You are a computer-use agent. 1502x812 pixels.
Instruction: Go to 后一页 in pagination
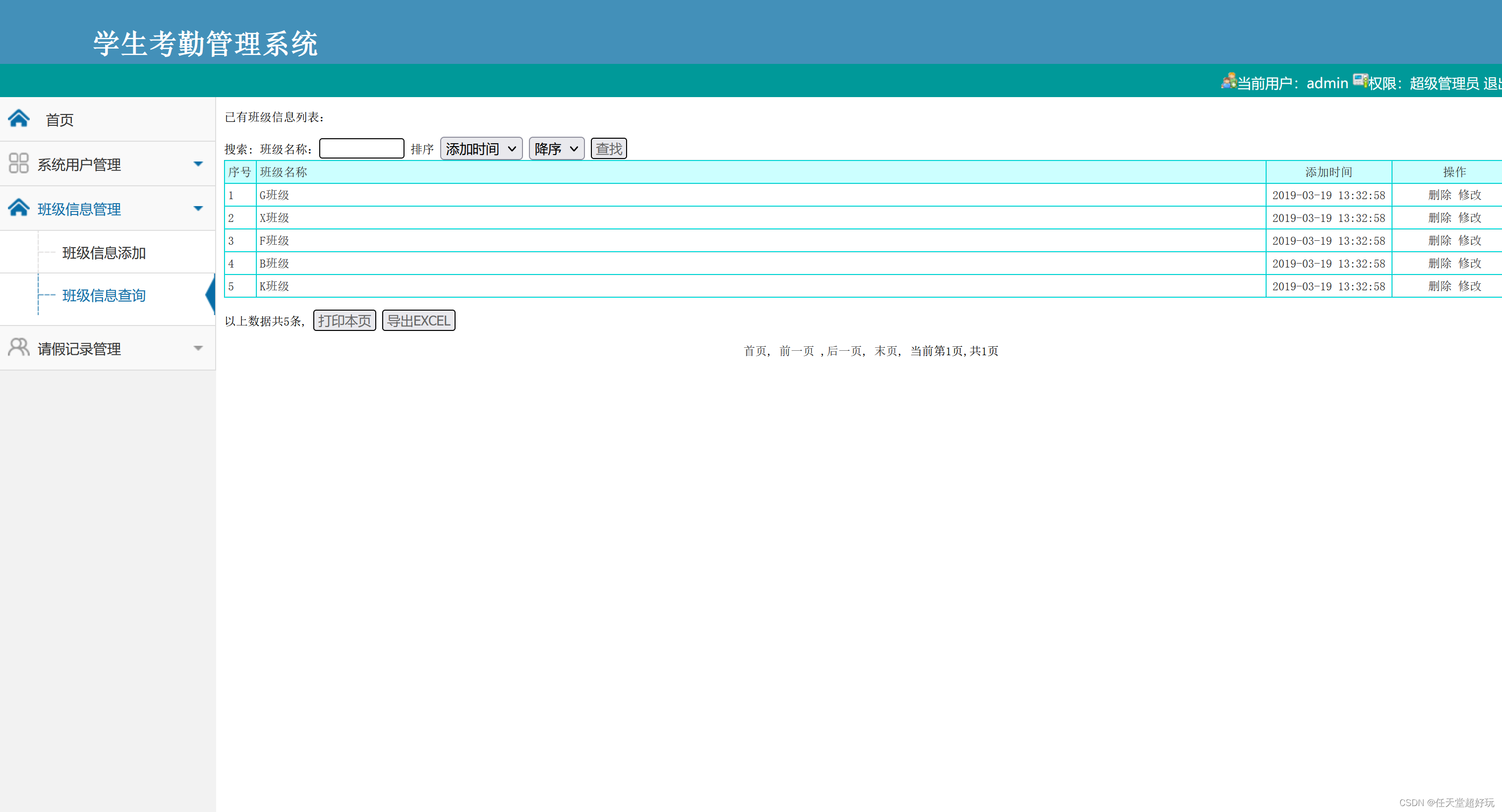844,351
